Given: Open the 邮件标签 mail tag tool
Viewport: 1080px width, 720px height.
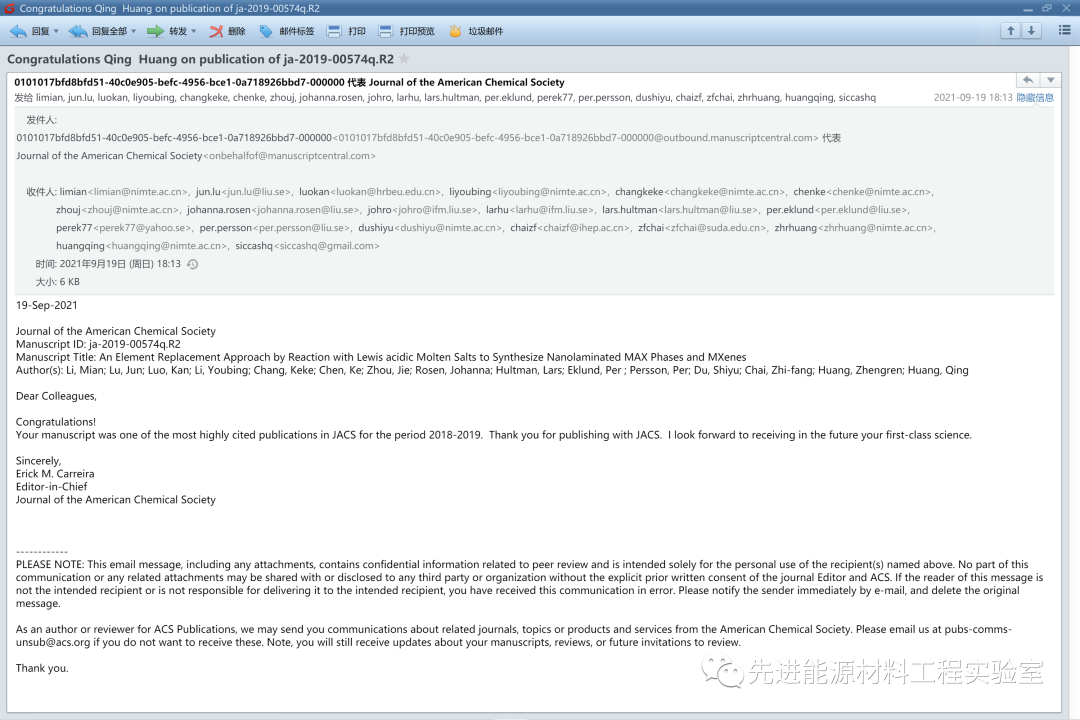Looking at the screenshot, I should coord(287,31).
